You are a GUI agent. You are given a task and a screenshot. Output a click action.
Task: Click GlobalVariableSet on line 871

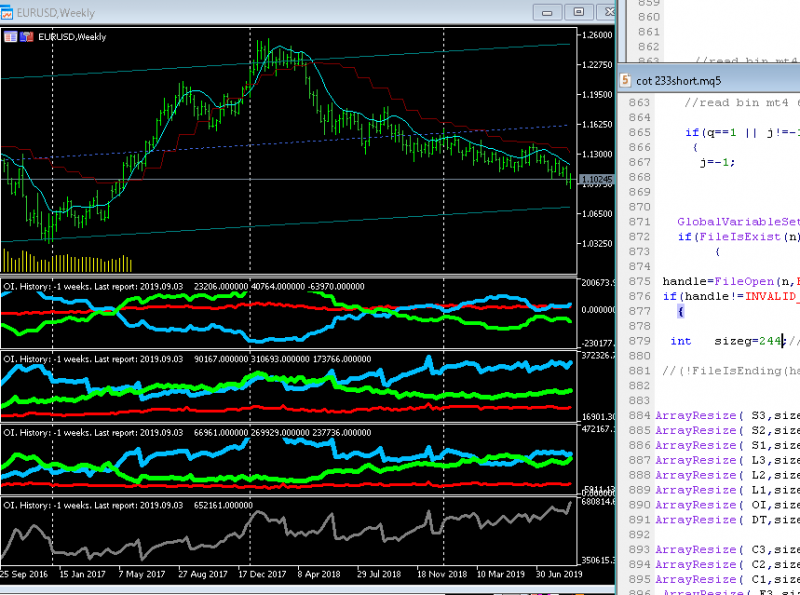(739, 222)
